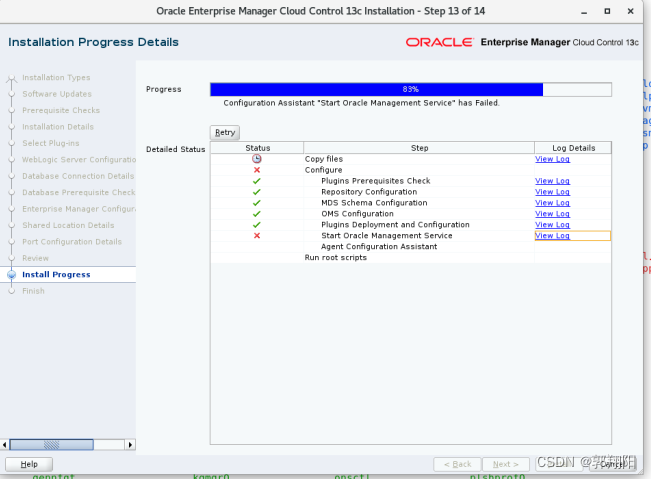Open View Log for Repository Configuration
Screen dimensions: 651x479
tap(552, 192)
